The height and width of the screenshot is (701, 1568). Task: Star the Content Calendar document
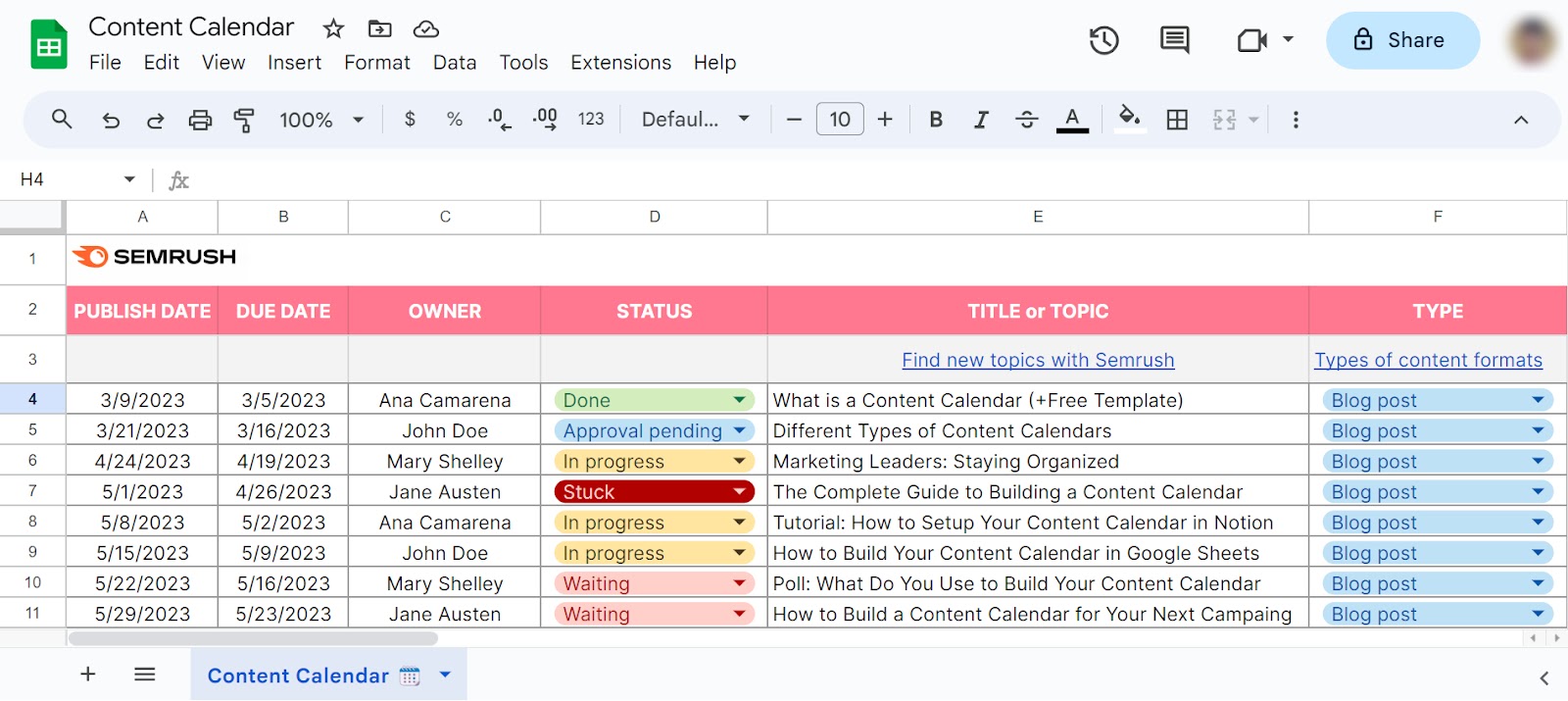pyautogui.click(x=333, y=28)
